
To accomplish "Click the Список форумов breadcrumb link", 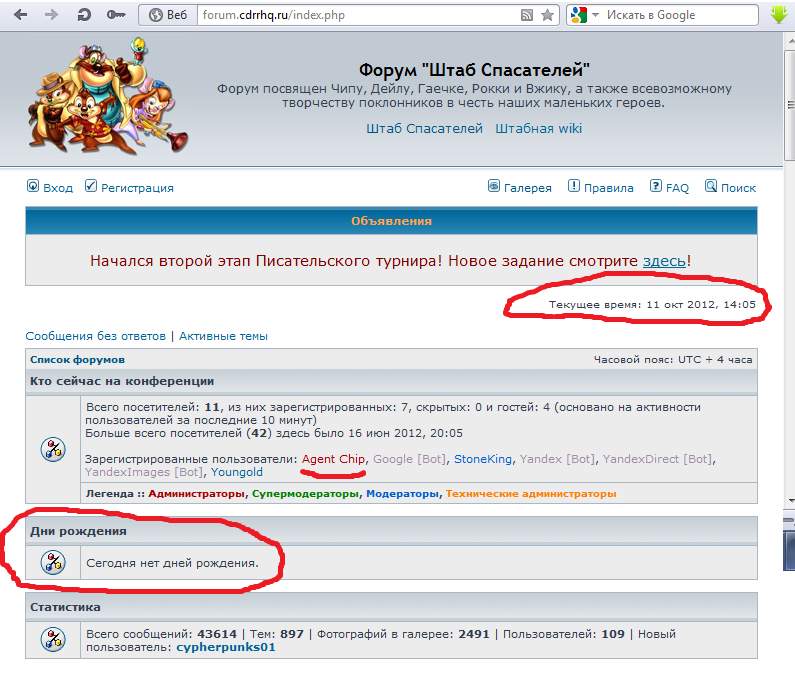I will click(77, 359).
